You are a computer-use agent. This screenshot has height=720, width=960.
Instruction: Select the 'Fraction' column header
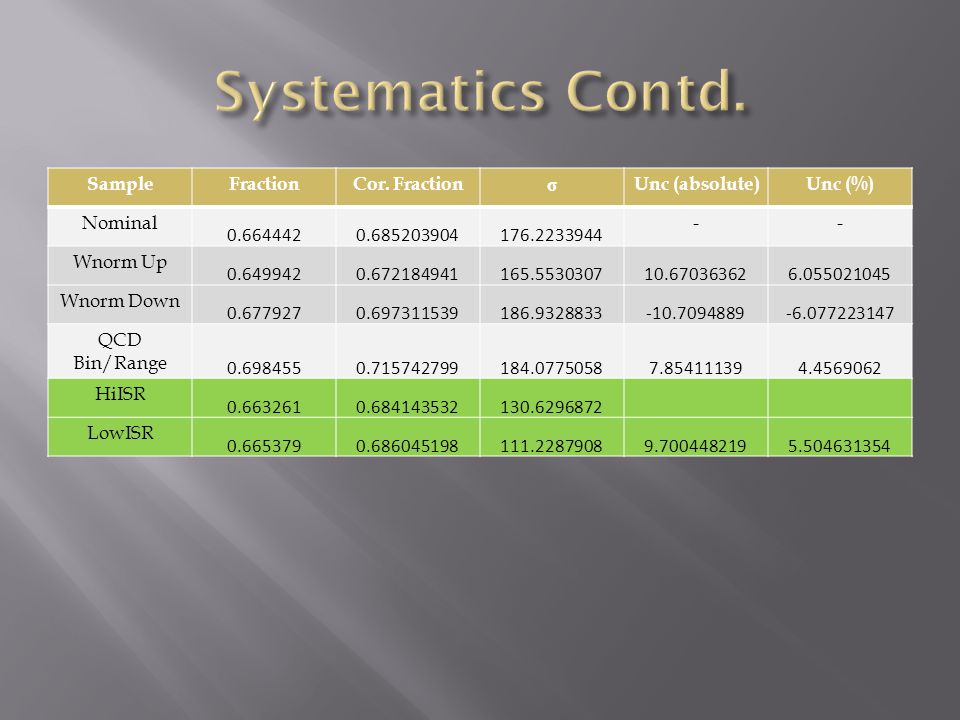click(x=264, y=184)
